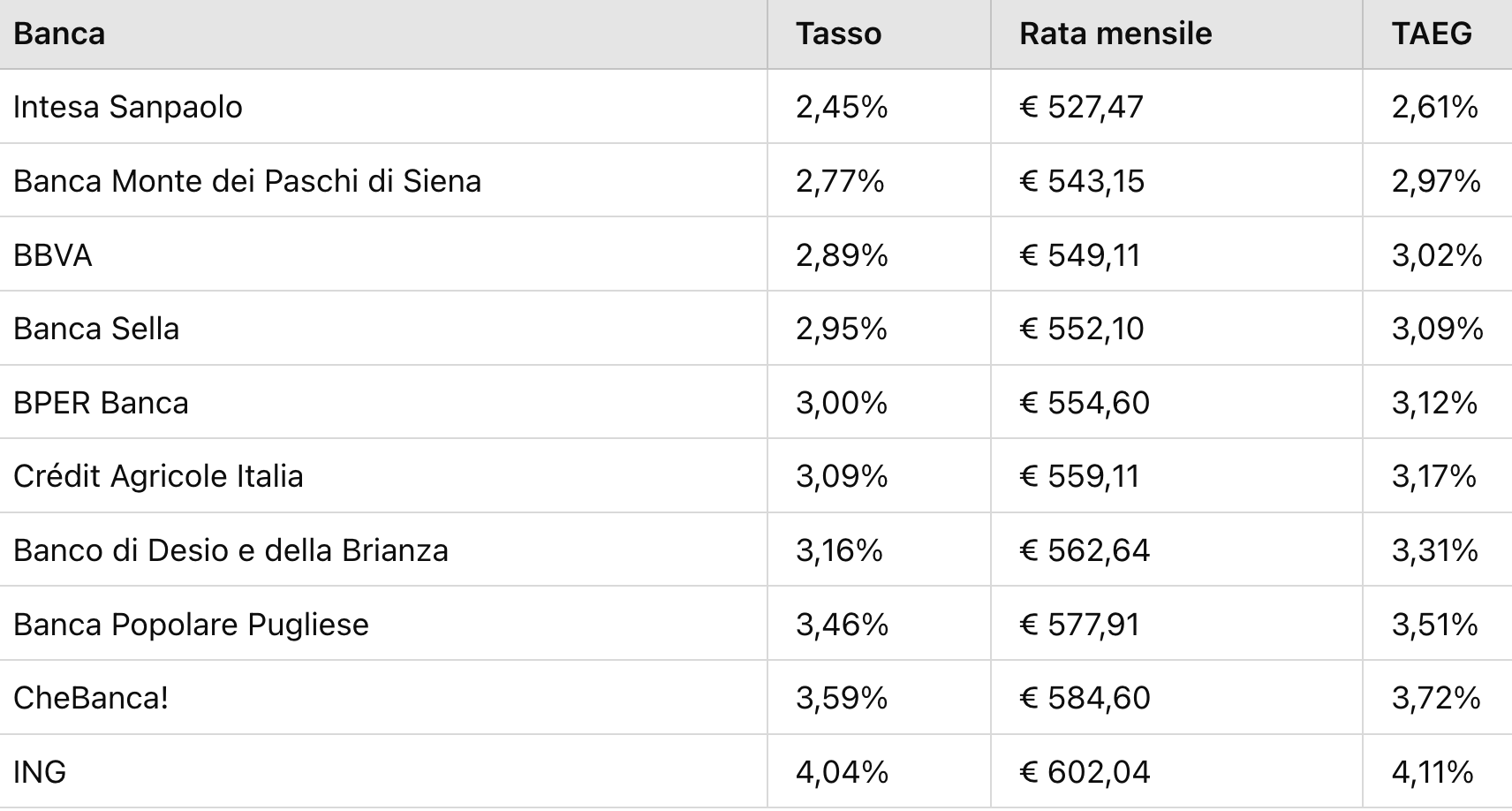Click the CheBanca! bank cell
Screen dimensions: 1512x811
(x=91, y=698)
